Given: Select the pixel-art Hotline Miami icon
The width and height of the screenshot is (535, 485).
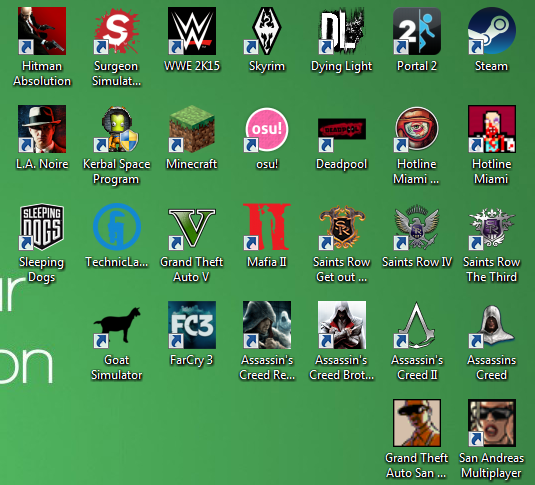Looking at the screenshot, I should point(492,129).
